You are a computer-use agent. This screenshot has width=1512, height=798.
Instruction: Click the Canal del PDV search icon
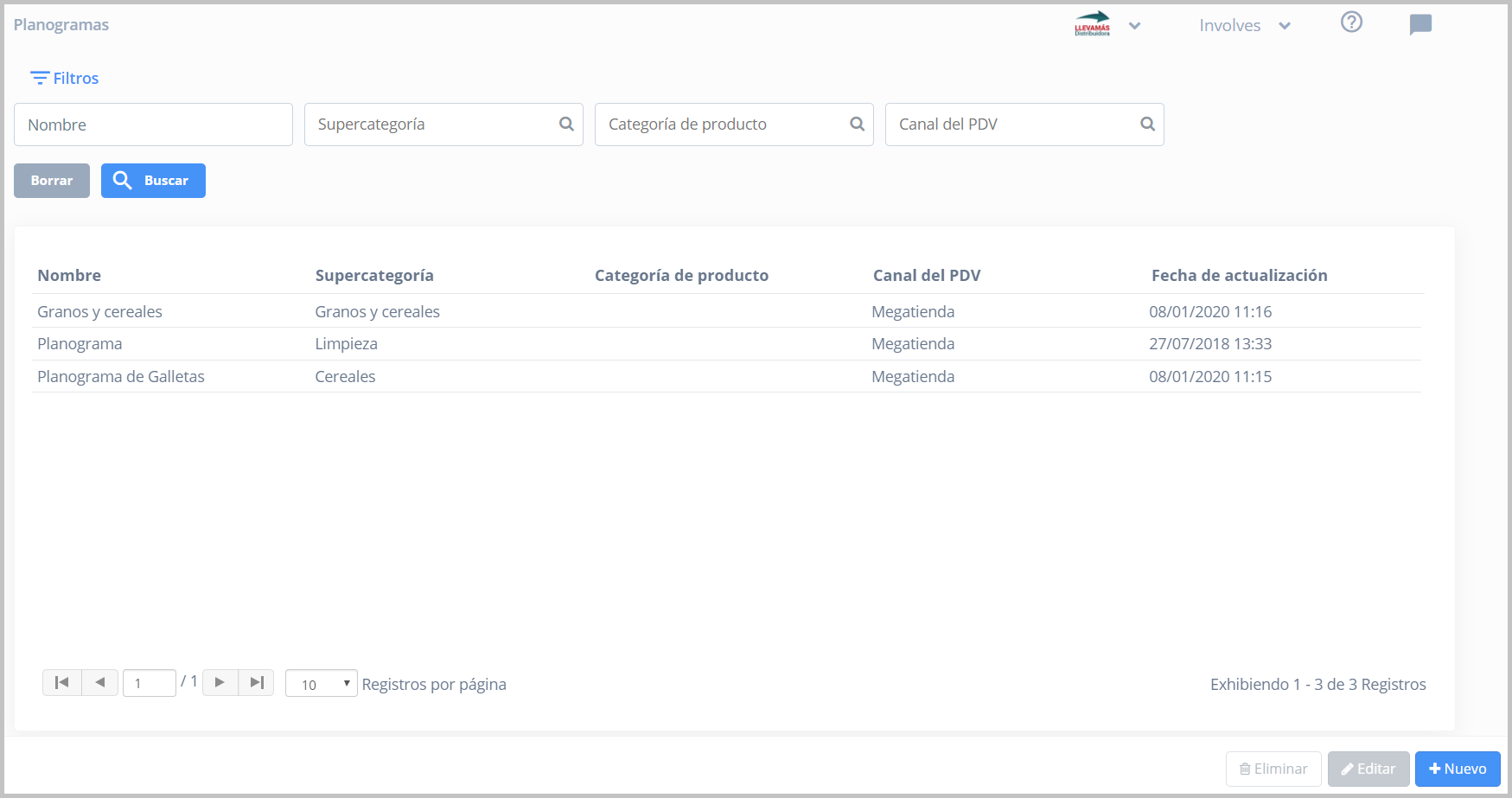[1147, 124]
